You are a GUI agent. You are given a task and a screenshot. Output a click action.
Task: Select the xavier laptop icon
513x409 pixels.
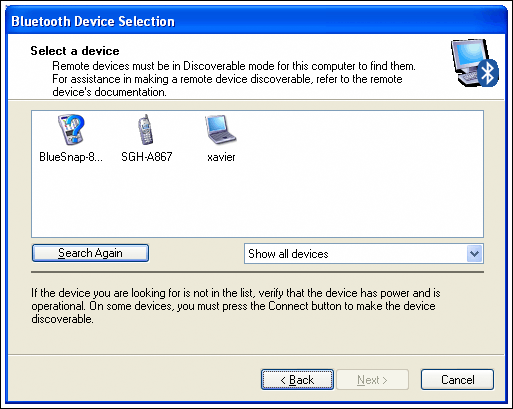pos(220,129)
